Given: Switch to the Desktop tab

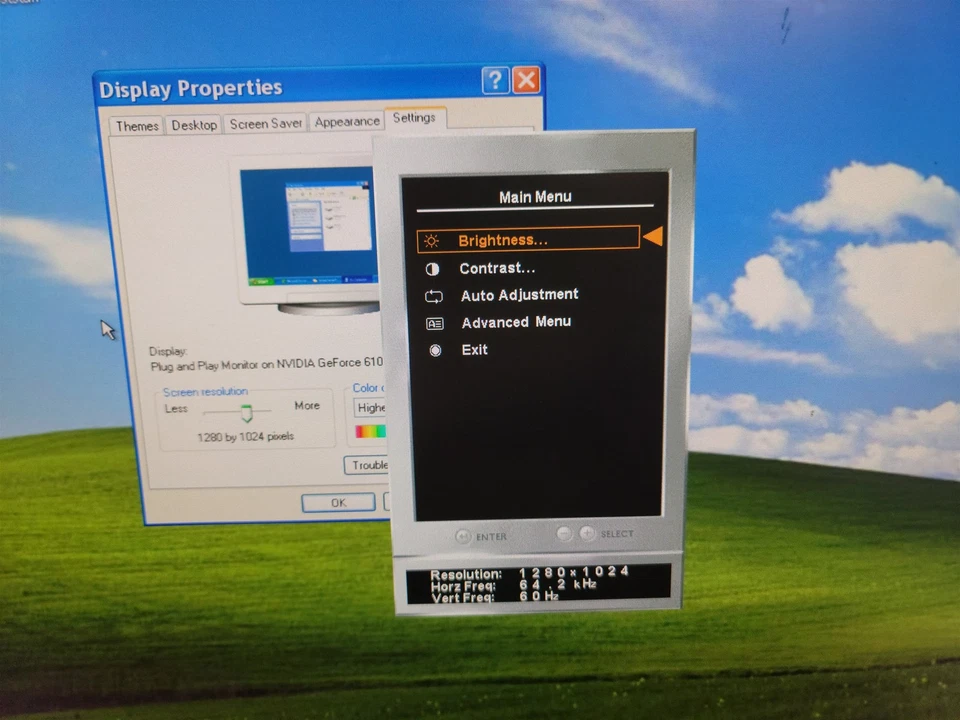Looking at the screenshot, I should (x=194, y=125).
